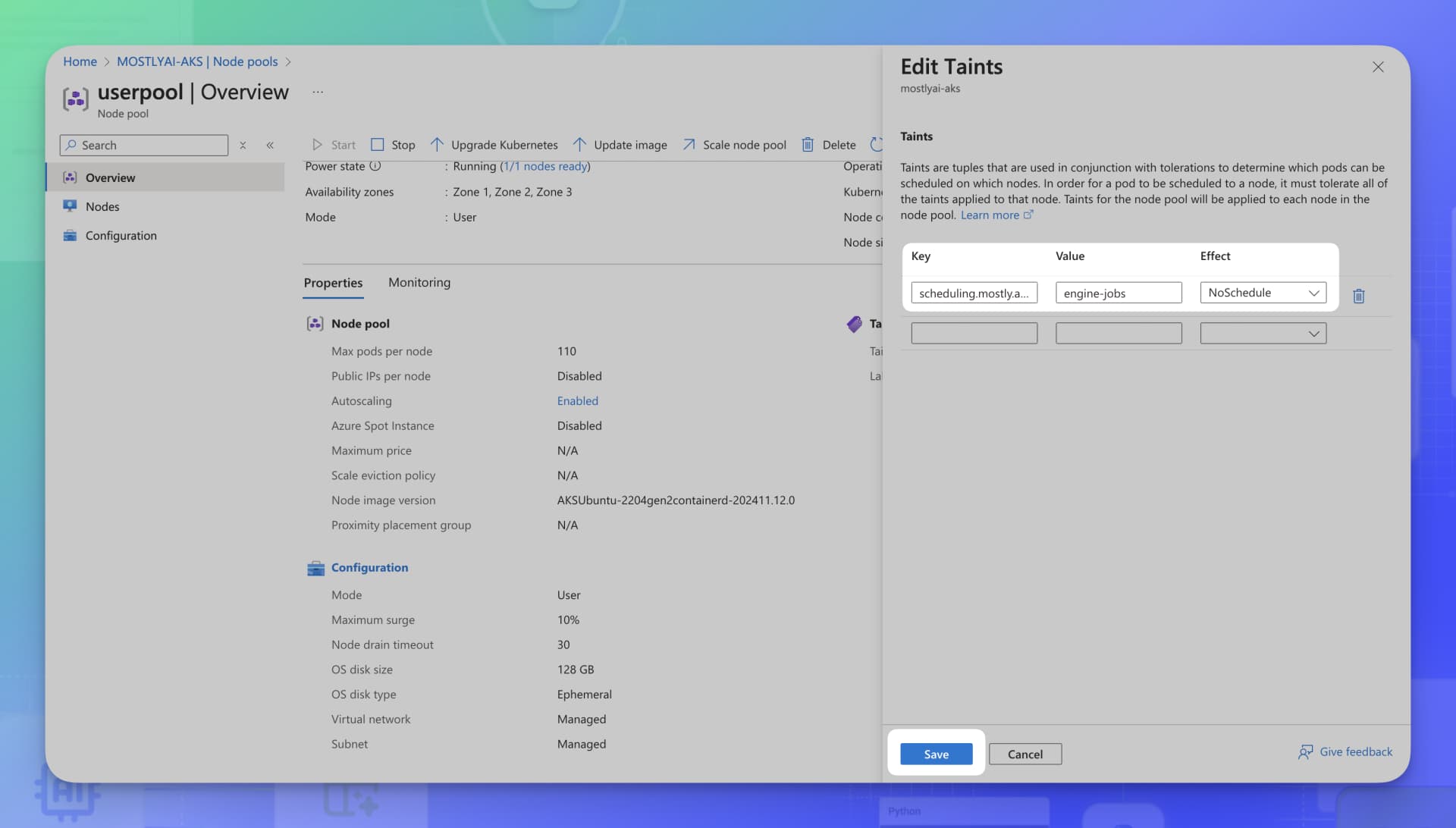The image size is (1456, 828).
Task: Refresh the node pool view
Action: click(x=877, y=144)
